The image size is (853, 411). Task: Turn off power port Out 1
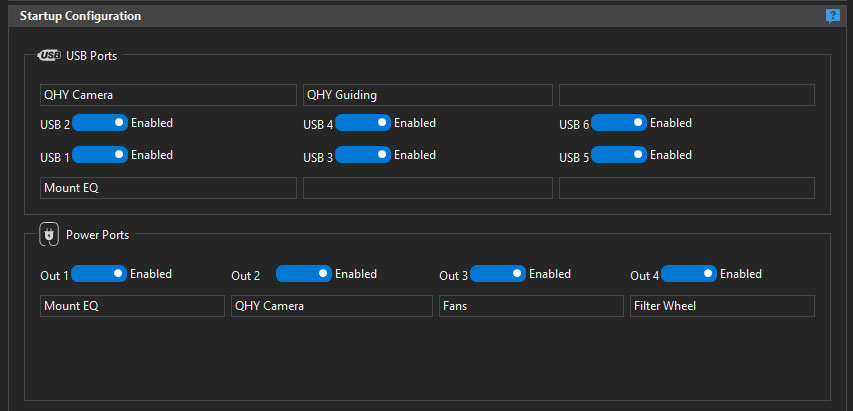pyautogui.click(x=99, y=274)
